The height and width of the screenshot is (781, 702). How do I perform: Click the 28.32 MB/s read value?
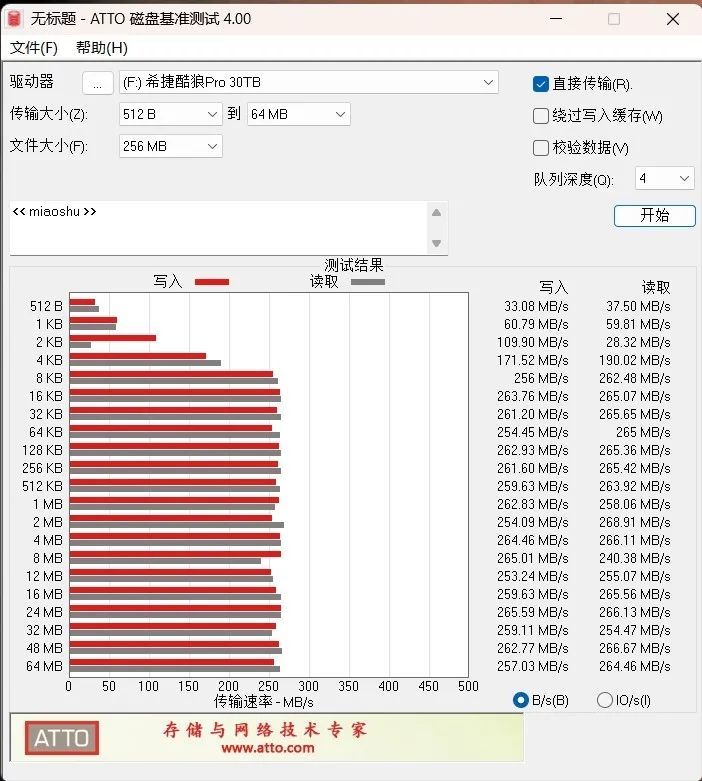pos(638,342)
